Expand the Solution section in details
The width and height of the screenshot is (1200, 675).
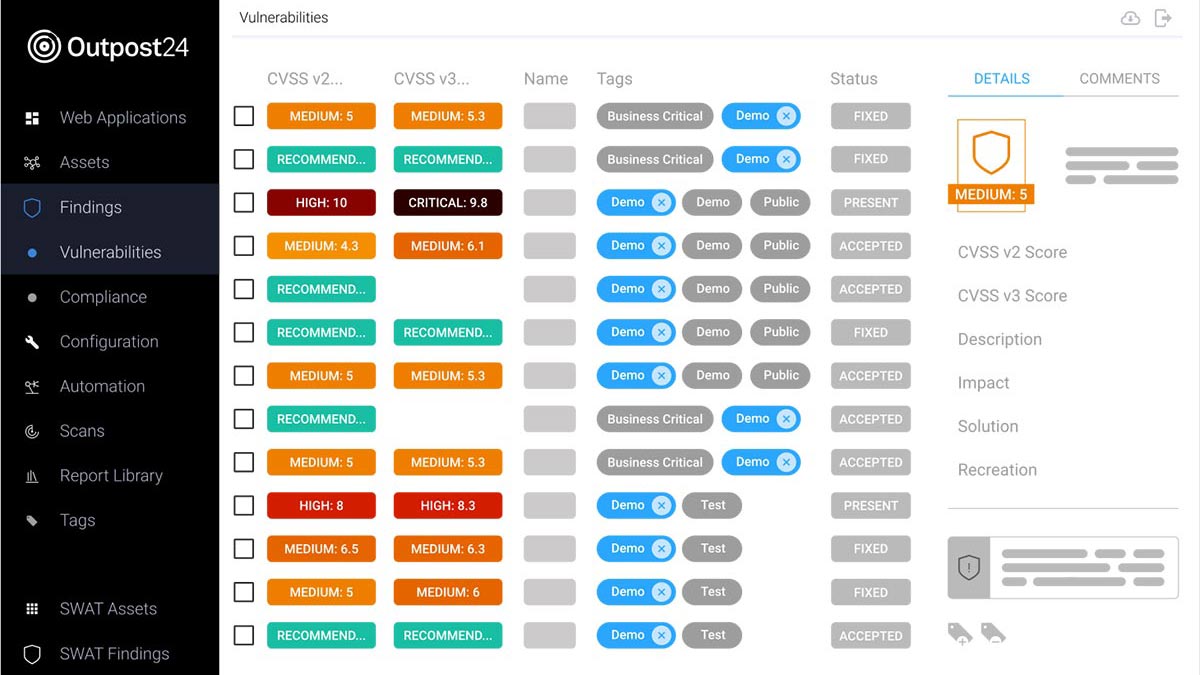coord(987,427)
